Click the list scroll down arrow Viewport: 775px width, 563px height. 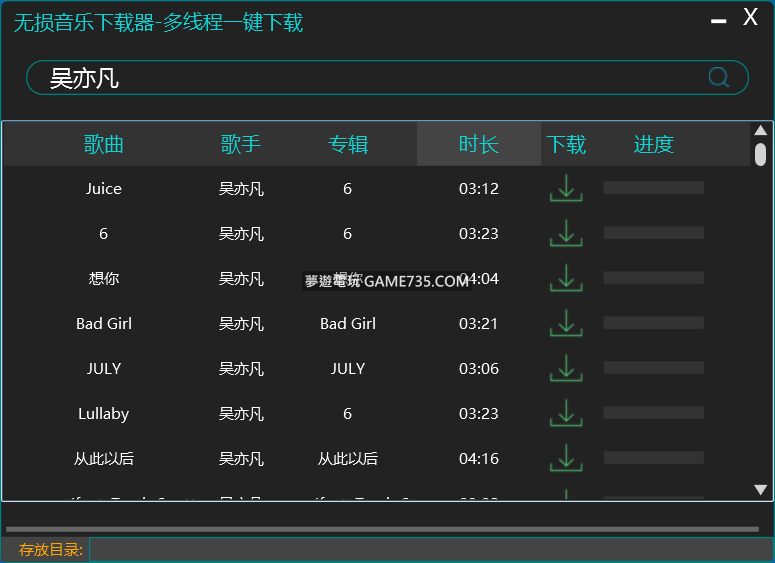(x=760, y=489)
